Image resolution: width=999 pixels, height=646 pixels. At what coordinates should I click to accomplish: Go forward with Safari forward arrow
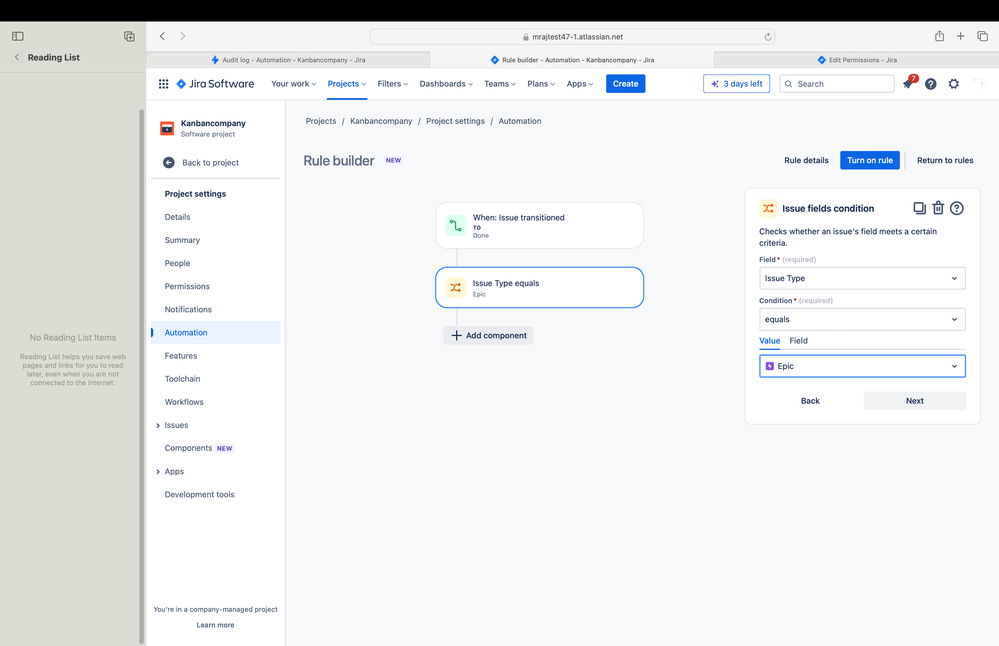(x=183, y=36)
